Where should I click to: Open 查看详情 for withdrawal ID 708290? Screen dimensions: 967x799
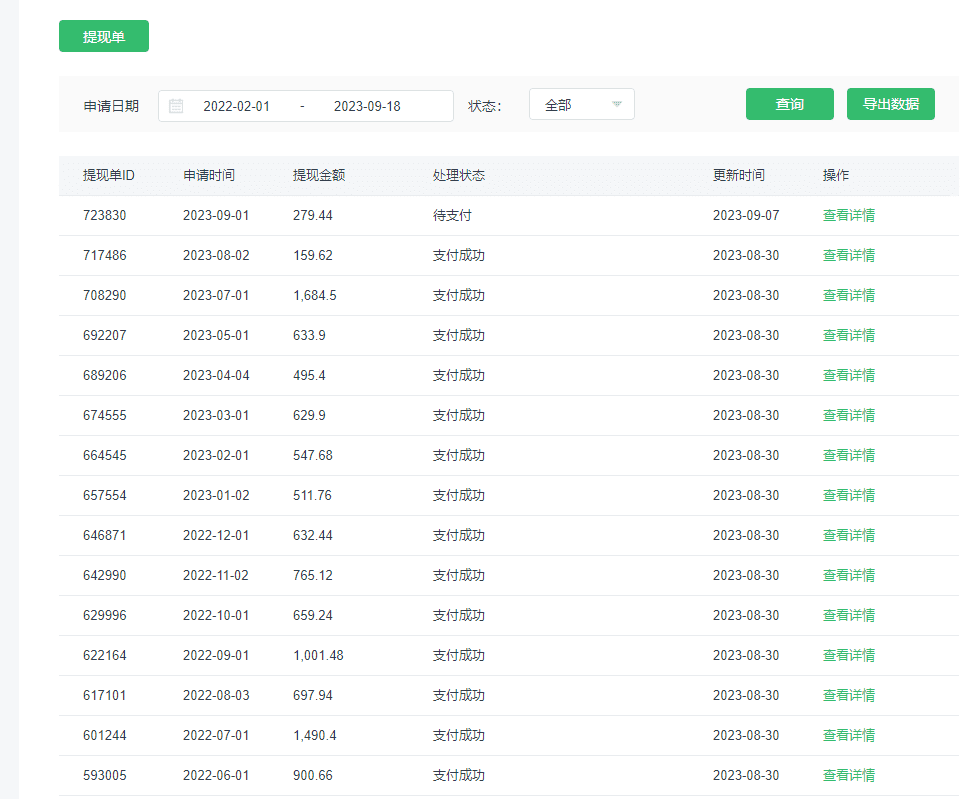(848, 295)
